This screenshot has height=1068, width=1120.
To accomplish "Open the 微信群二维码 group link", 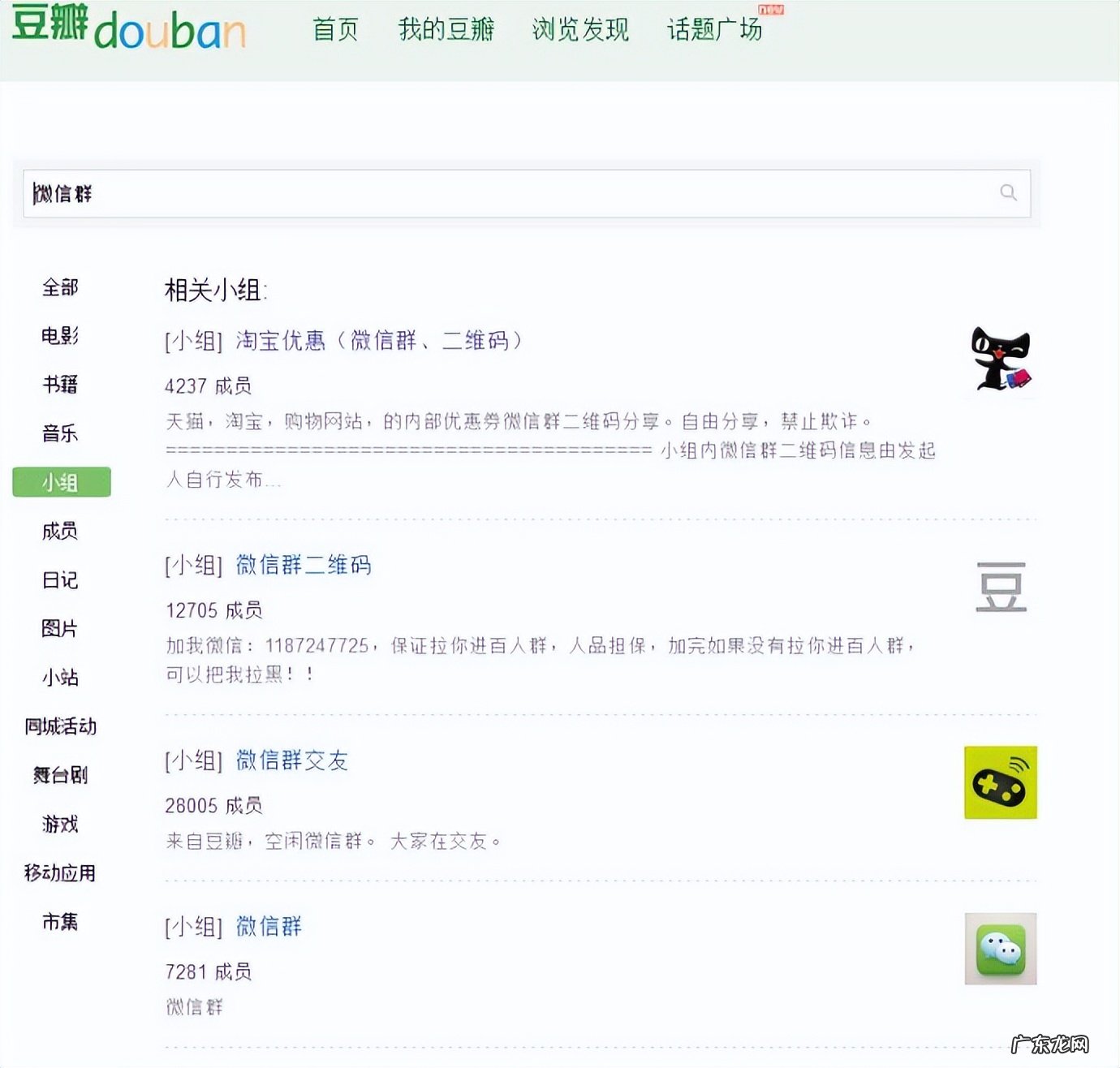I will click(x=304, y=565).
